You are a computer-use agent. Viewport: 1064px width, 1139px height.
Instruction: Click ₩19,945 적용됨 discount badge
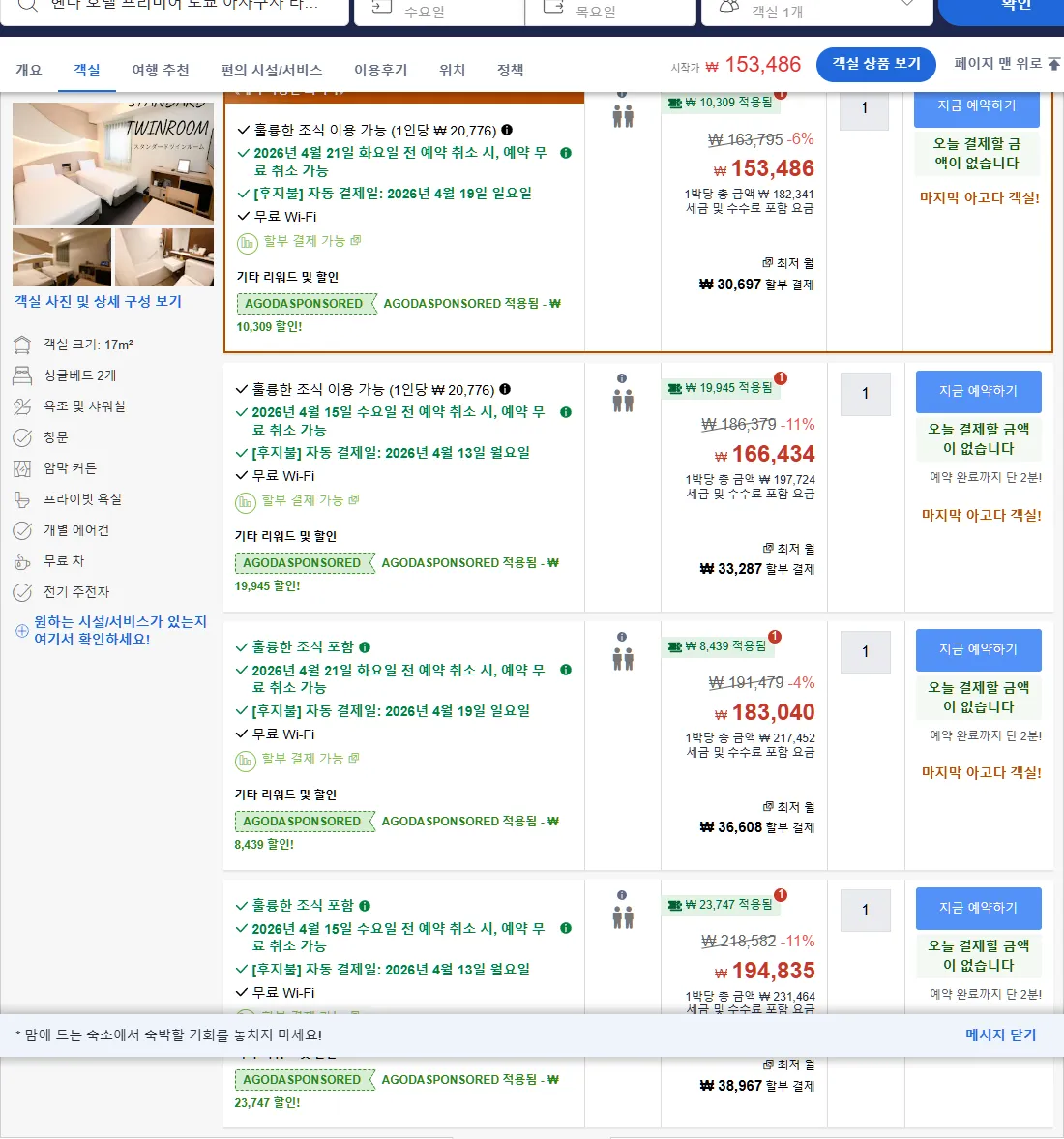coord(721,388)
